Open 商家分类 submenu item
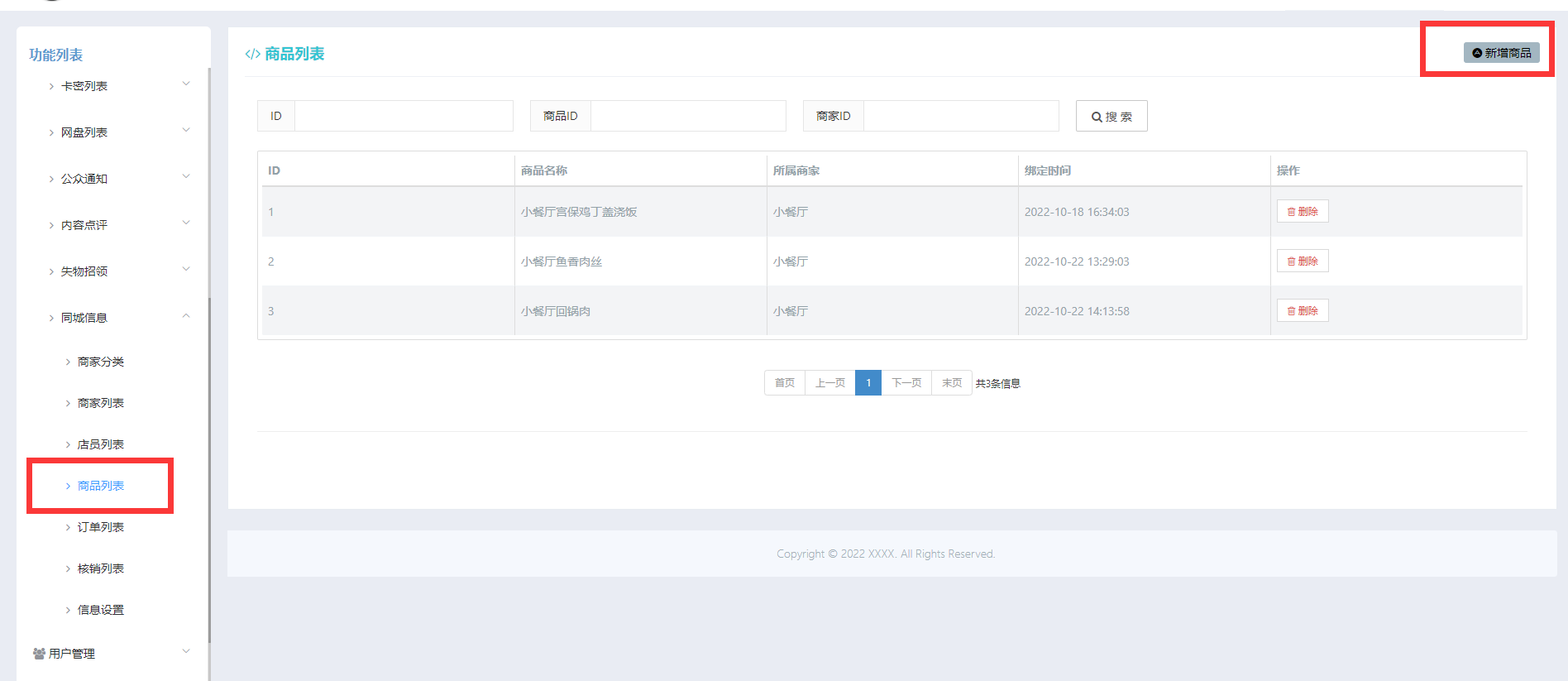The image size is (1568, 681). coord(100,362)
